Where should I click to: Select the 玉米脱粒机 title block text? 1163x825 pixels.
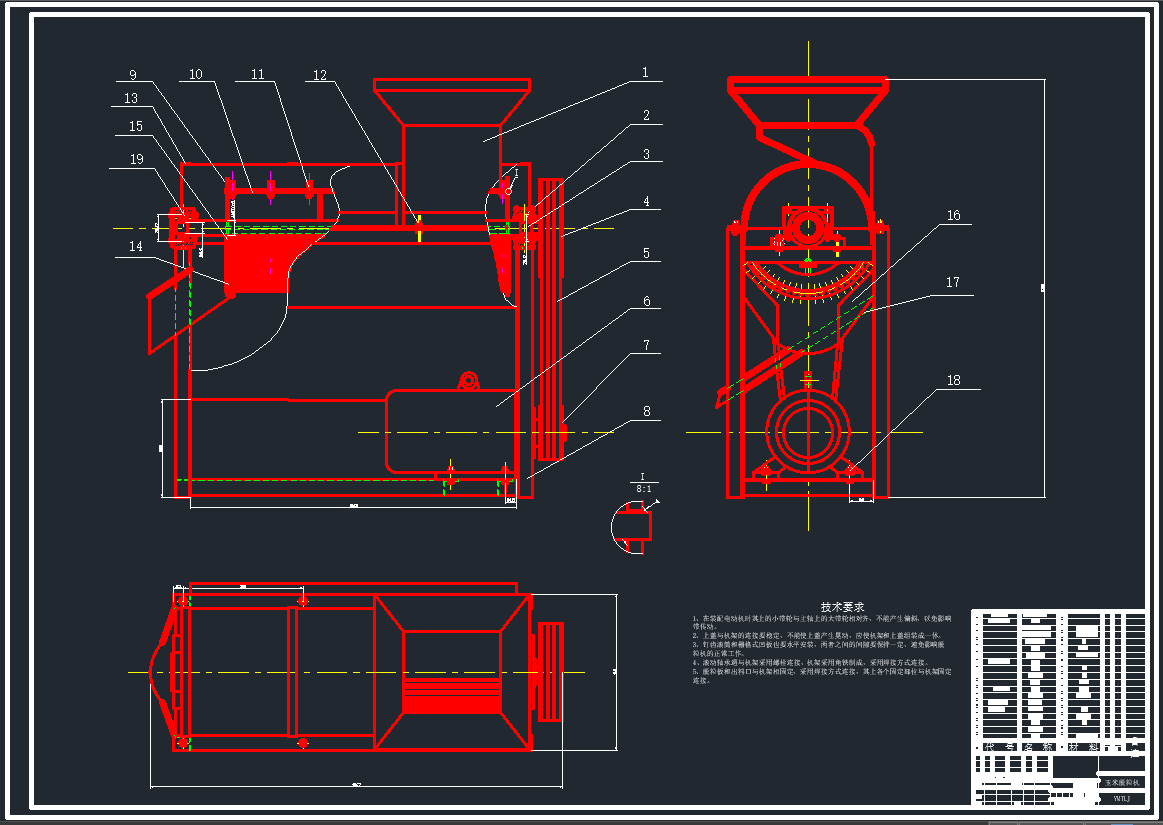click(1121, 783)
